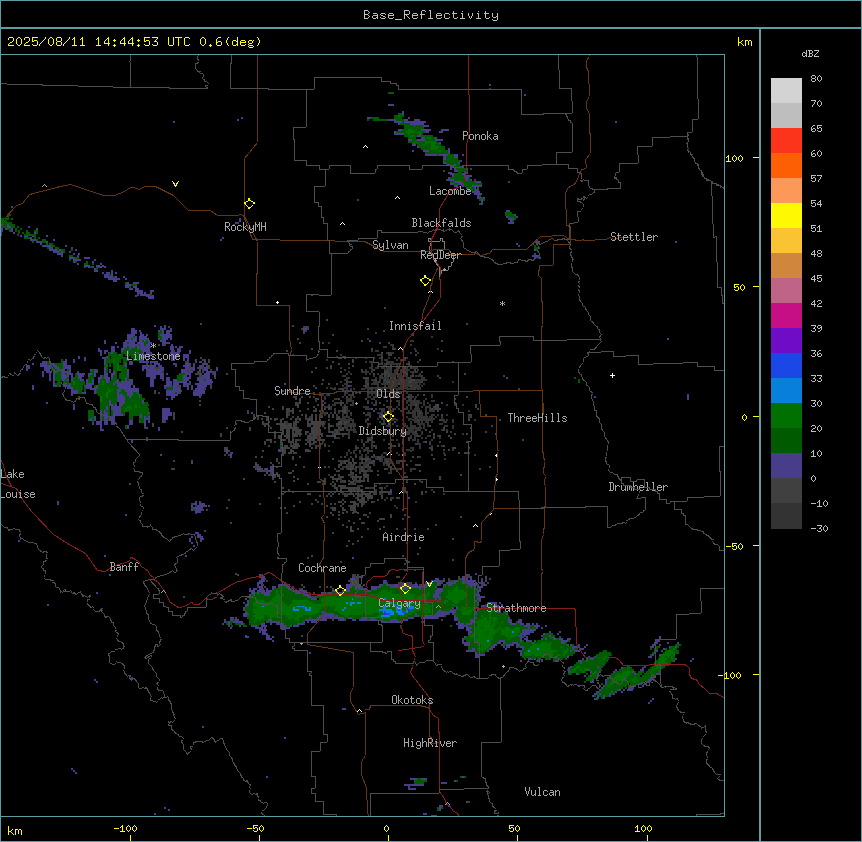Select the dark orange 57-60 dBZ legend swatch
This screenshot has height=842, width=862.
[786, 165]
